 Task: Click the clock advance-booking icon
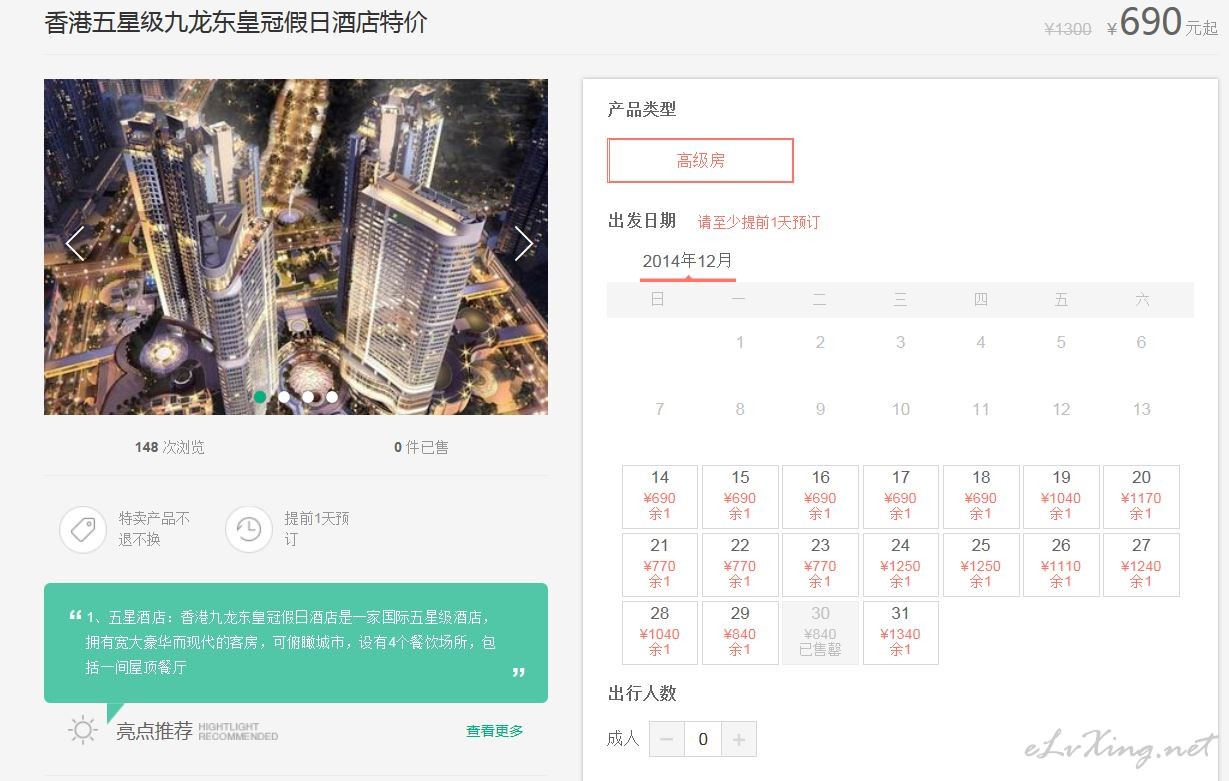click(x=249, y=529)
